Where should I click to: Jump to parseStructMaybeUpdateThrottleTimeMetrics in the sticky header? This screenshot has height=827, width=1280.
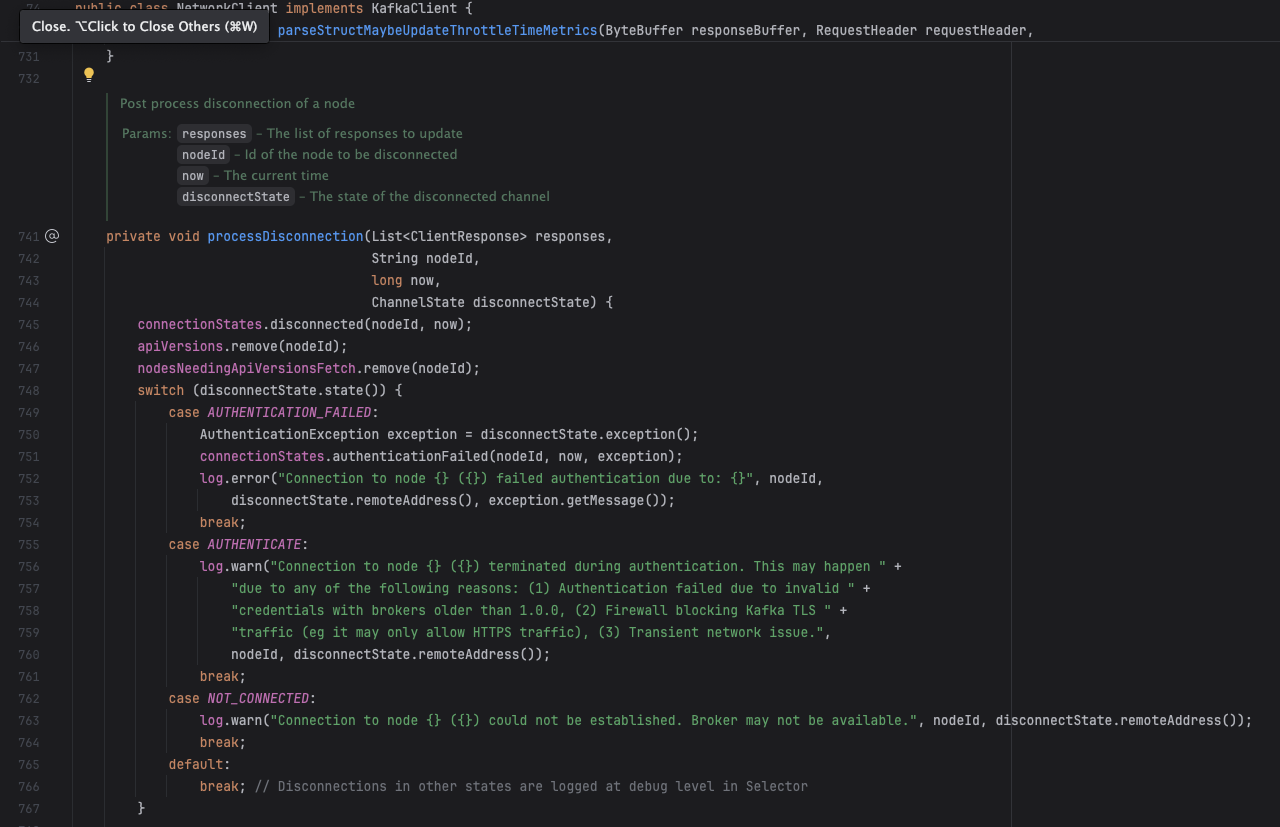[x=438, y=30]
